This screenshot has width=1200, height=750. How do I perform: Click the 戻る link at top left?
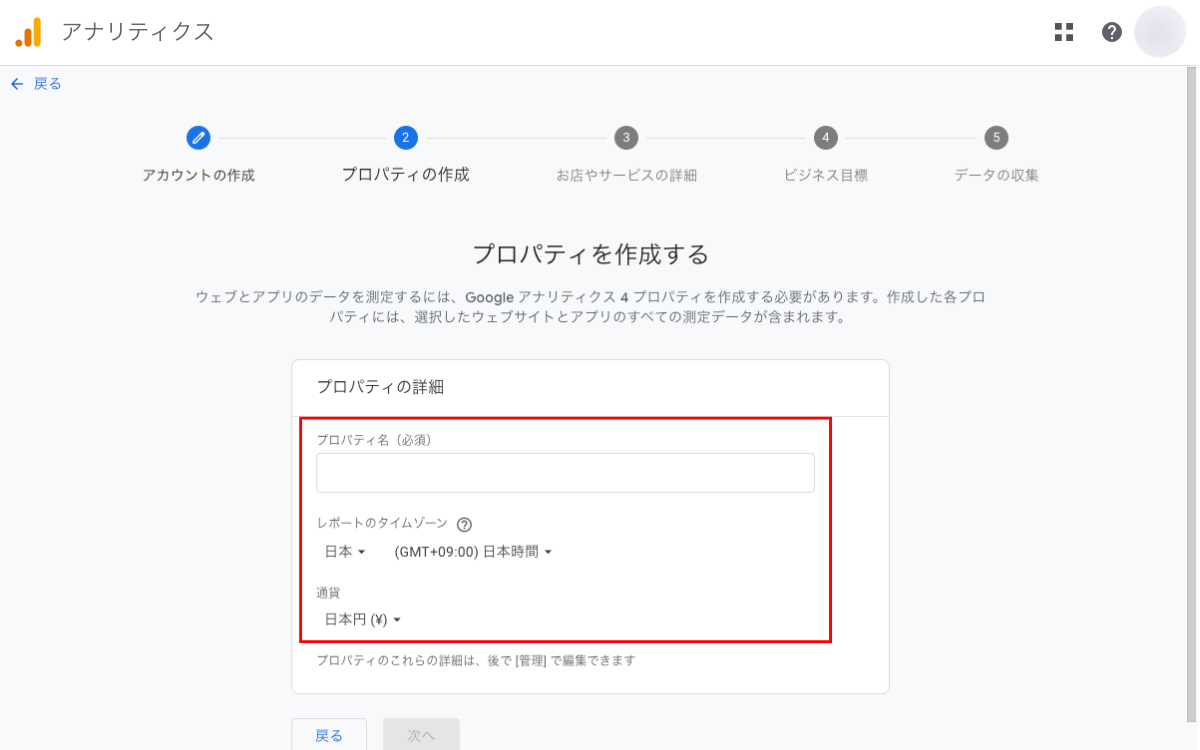tap(47, 84)
